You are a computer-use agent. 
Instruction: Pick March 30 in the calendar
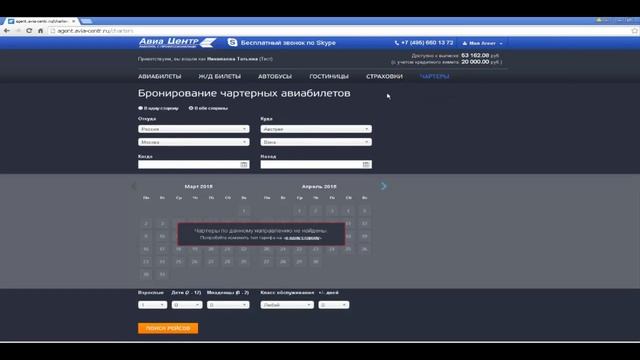click(x=146, y=274)
